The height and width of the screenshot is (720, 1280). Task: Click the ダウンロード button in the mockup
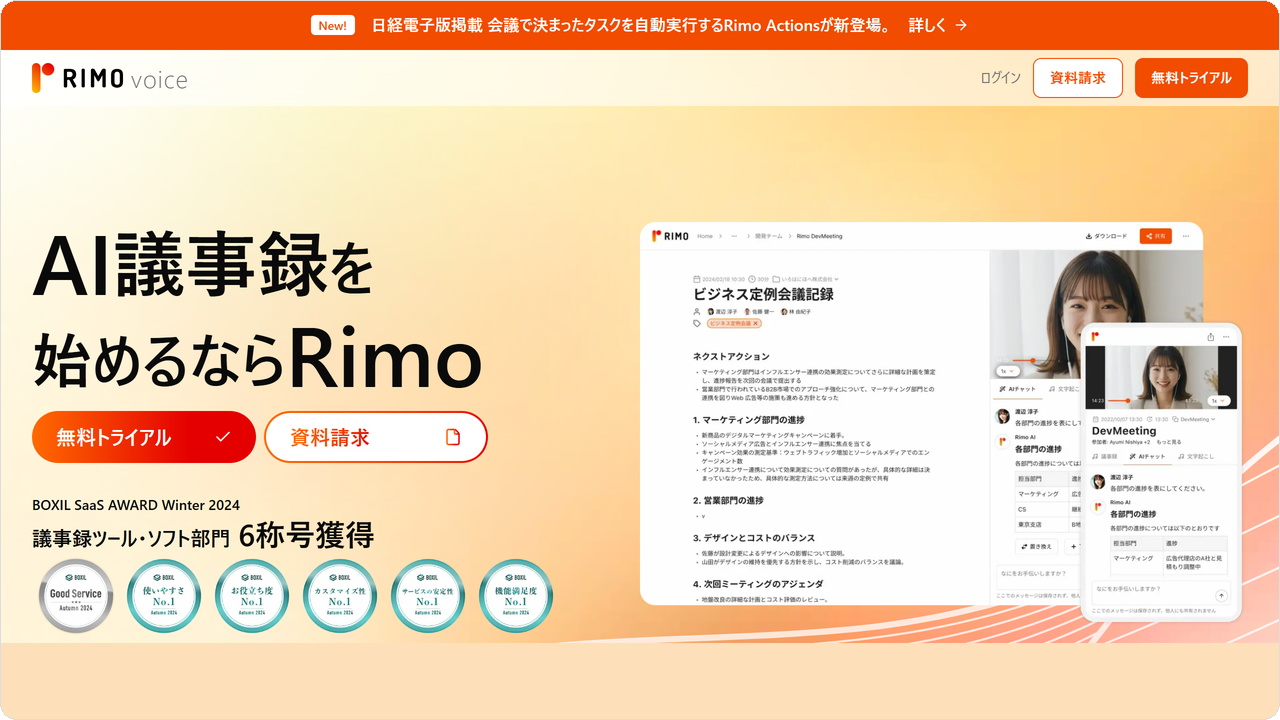1106,236
